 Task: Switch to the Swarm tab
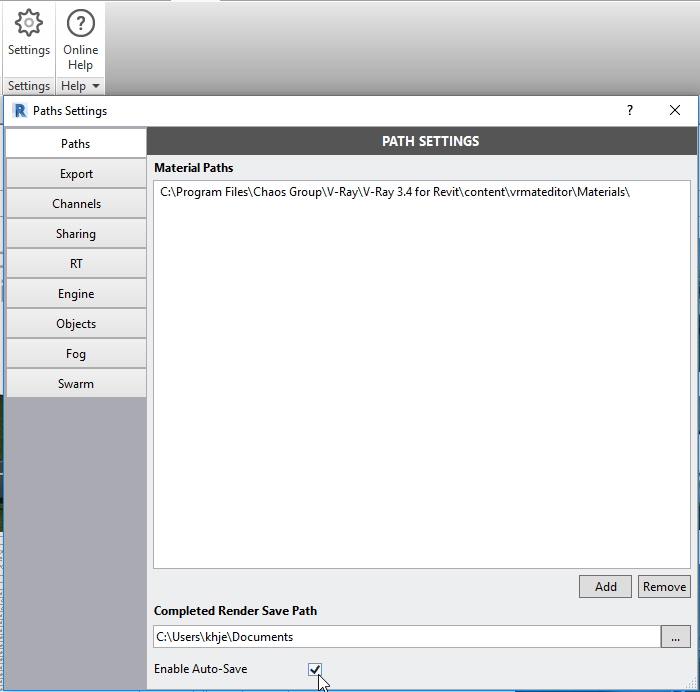tap(76, 384)
